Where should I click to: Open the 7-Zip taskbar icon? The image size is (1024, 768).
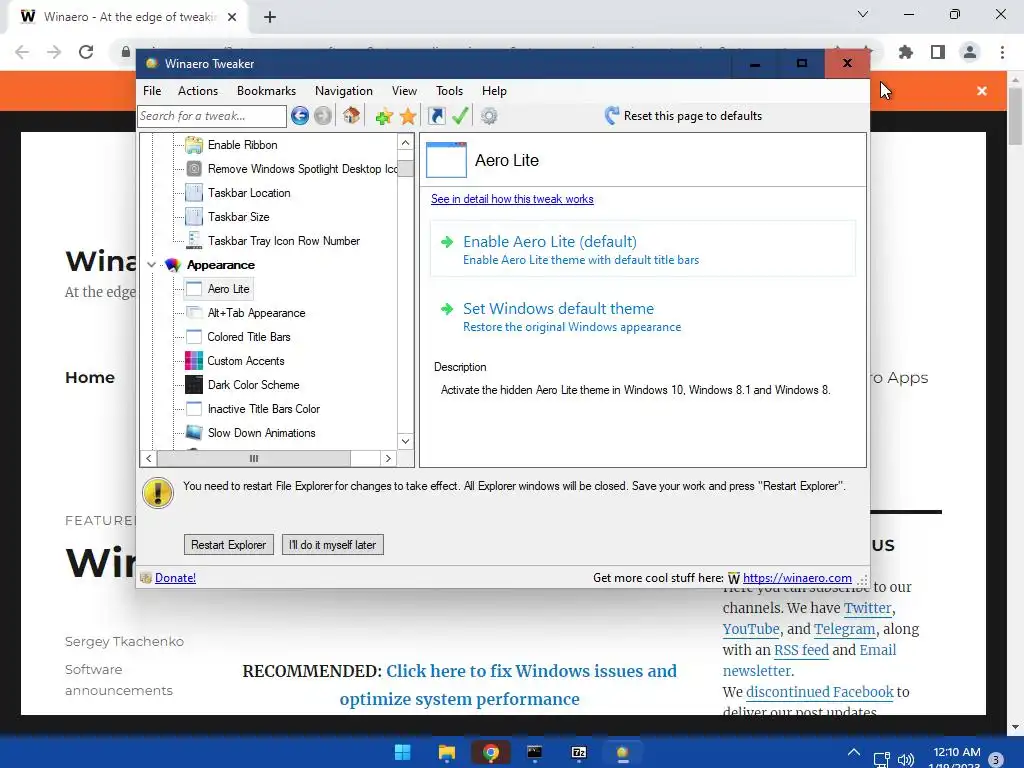coord(579,753)
